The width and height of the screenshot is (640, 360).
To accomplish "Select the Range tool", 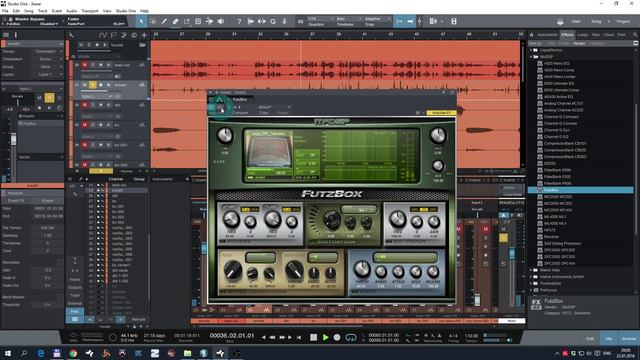I will tap(153, 21).
